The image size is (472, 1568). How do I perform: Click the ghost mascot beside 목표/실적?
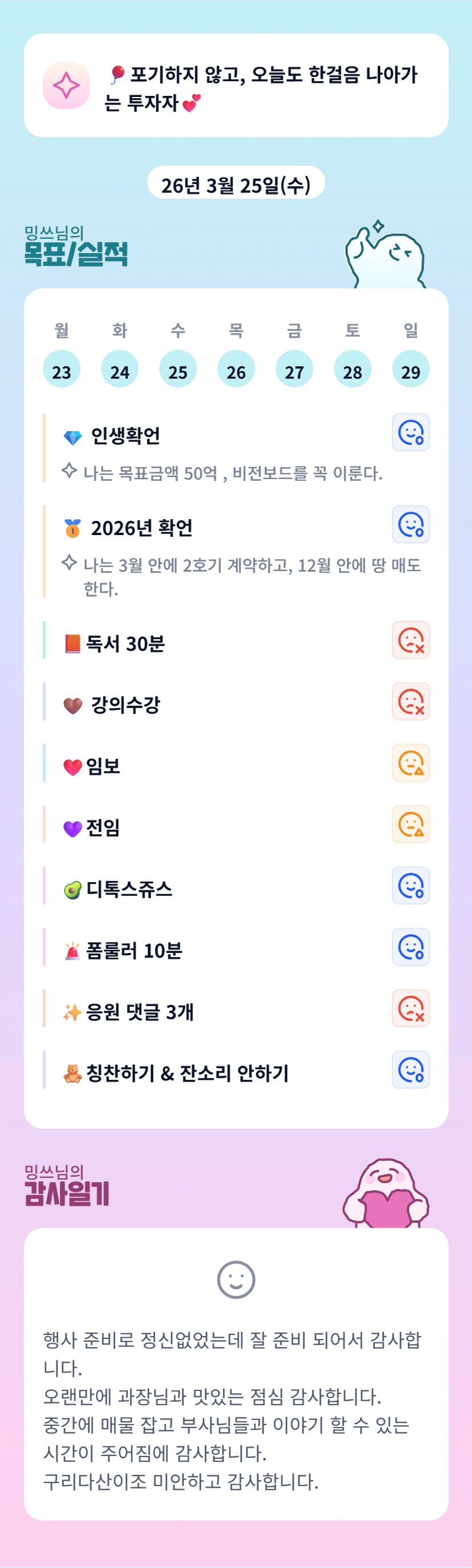click(385, 256)
